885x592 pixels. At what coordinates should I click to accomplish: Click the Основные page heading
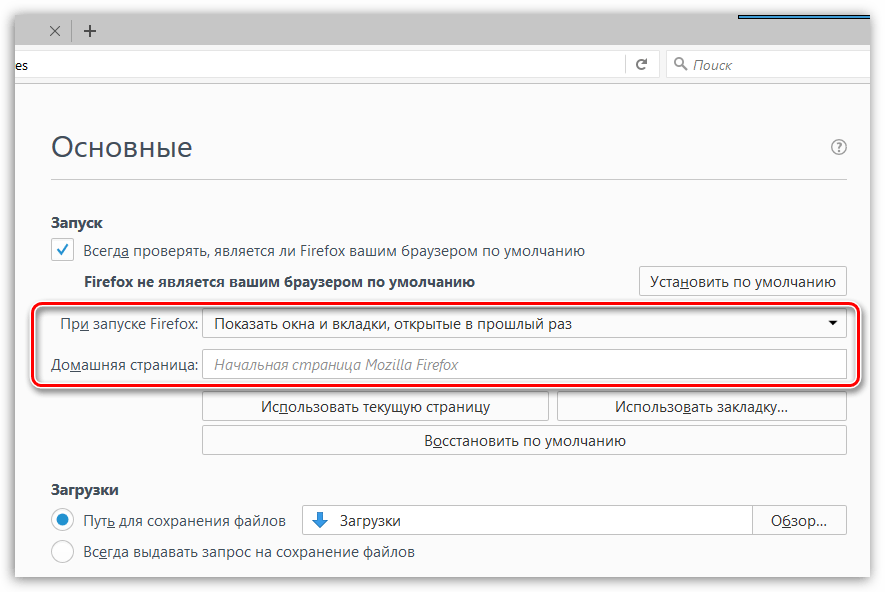121,148
